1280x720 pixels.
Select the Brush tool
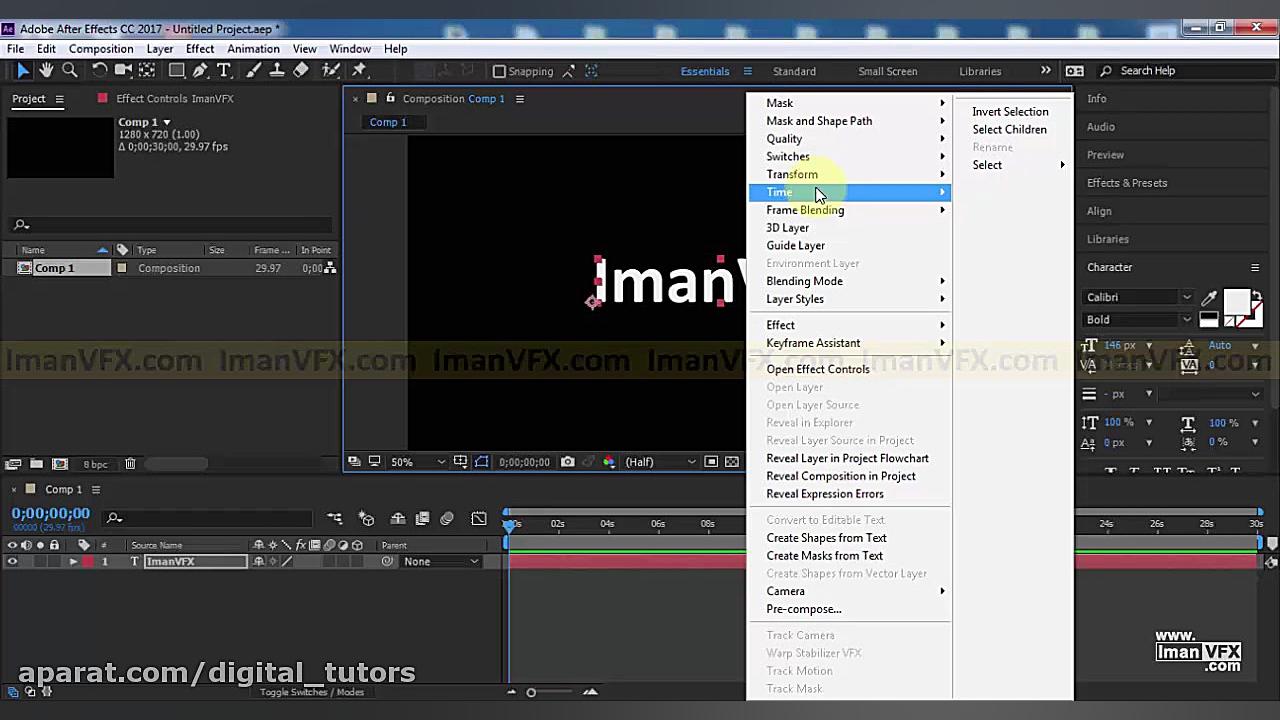pos(253,70)
